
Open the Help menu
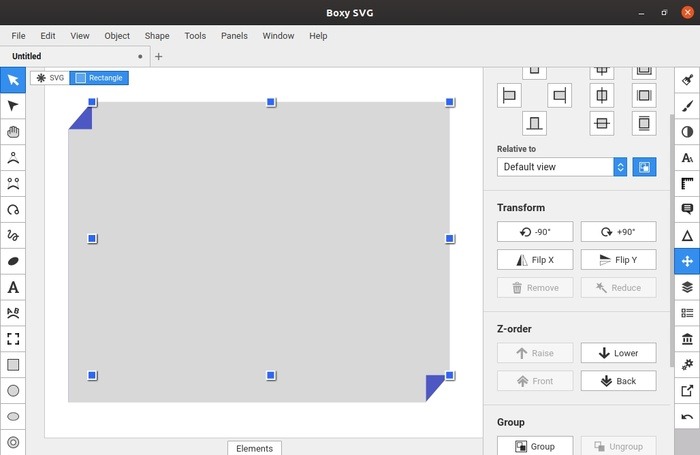(318, 36)
